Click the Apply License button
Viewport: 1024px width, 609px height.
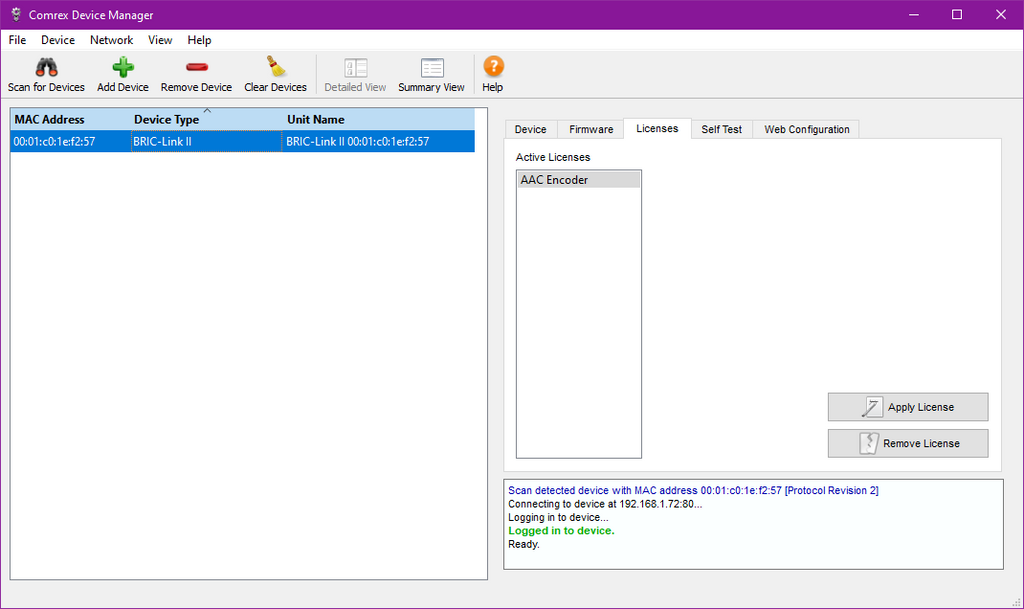point(908,407)
